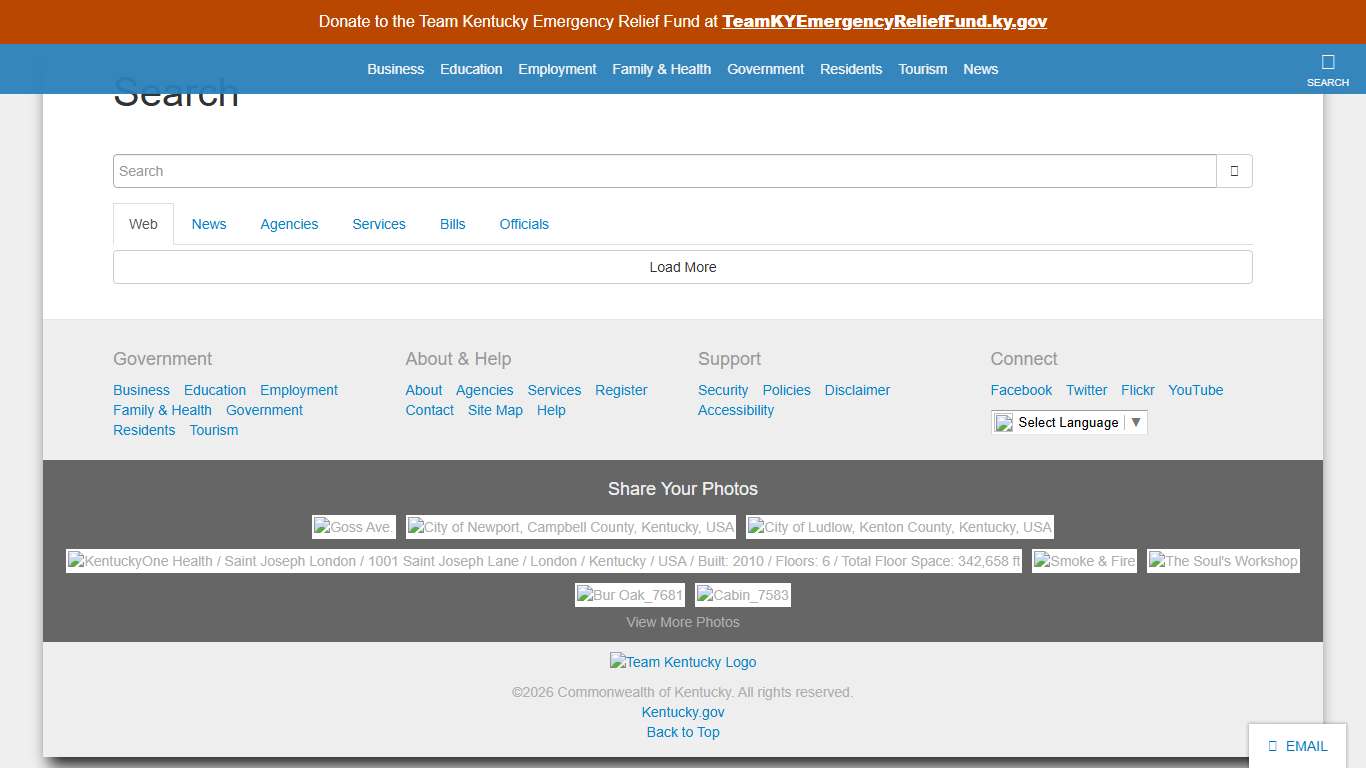Open the Tourism menu in the top navigation
Image resolution: width=1366 pixels, height=768 pixels.
coord(922,69)
